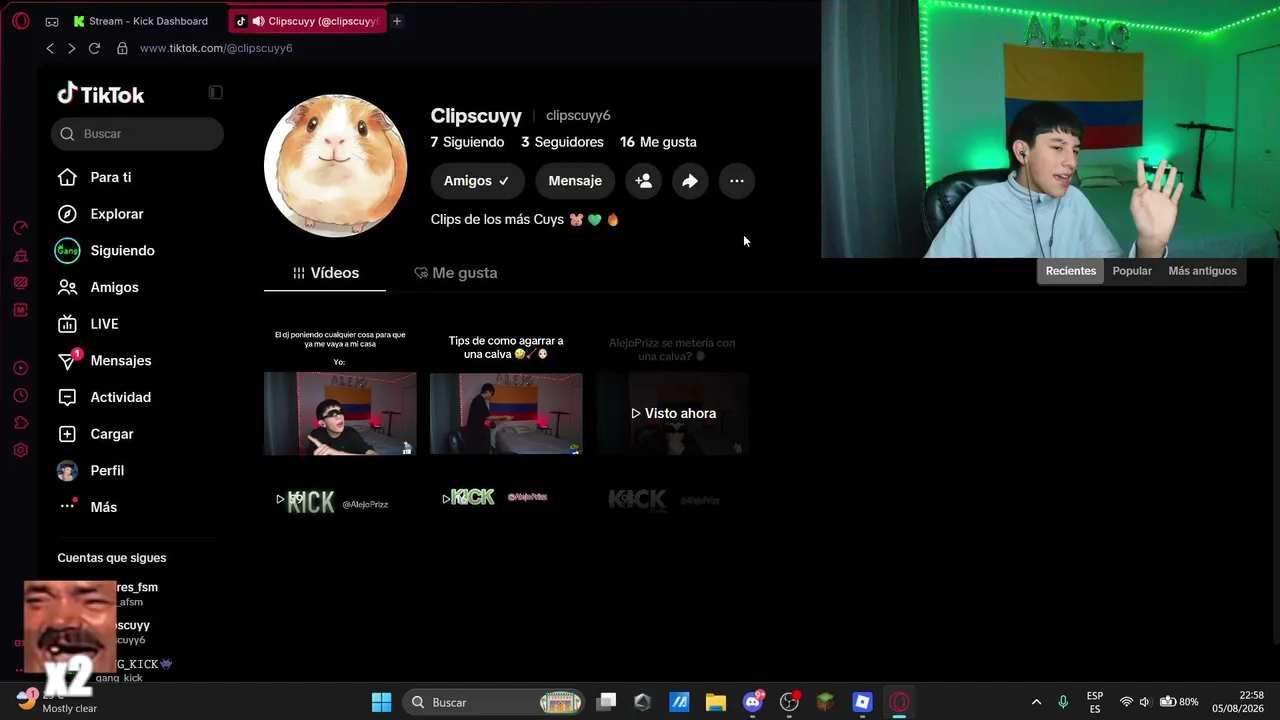Open the Mensajes paper plane icon
1280x720 pixels.
[67, 361]
